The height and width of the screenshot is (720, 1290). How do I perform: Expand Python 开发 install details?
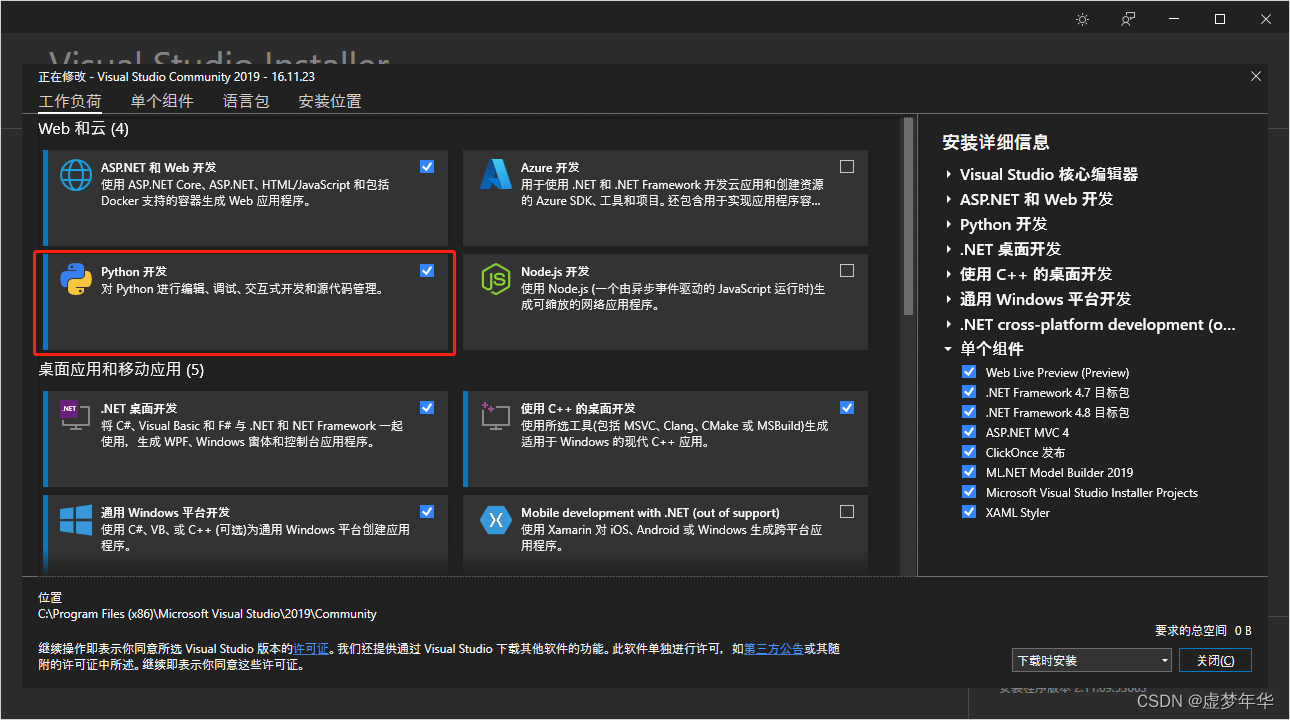[948, 224]
